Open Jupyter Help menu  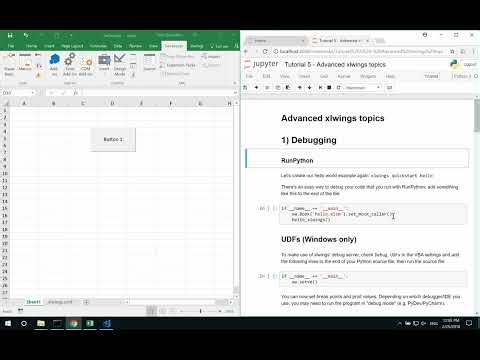pos(390,76)
